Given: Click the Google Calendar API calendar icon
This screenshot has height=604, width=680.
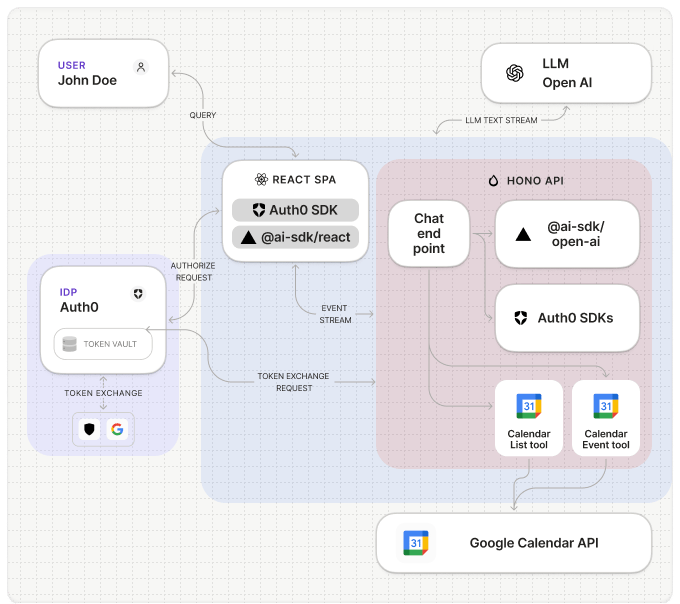Looking at the screenshot, I should 416,543.
